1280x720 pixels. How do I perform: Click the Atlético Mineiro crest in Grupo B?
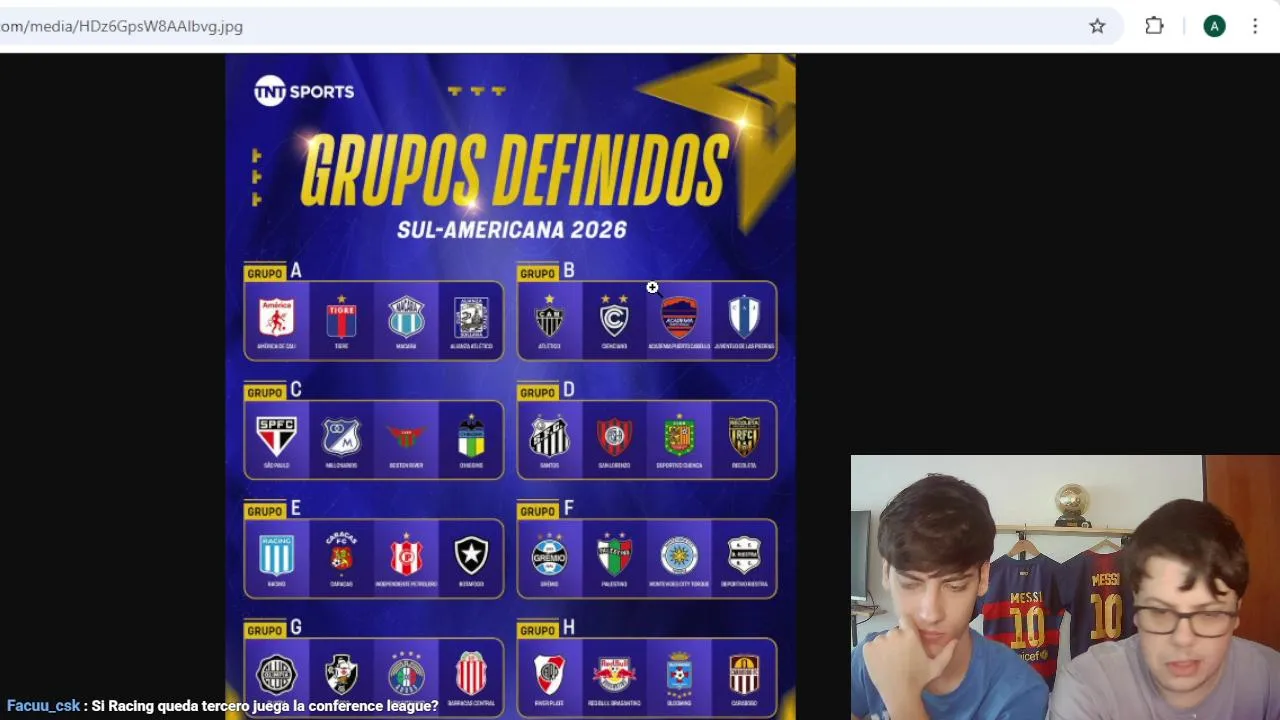[x=549, y=316]
